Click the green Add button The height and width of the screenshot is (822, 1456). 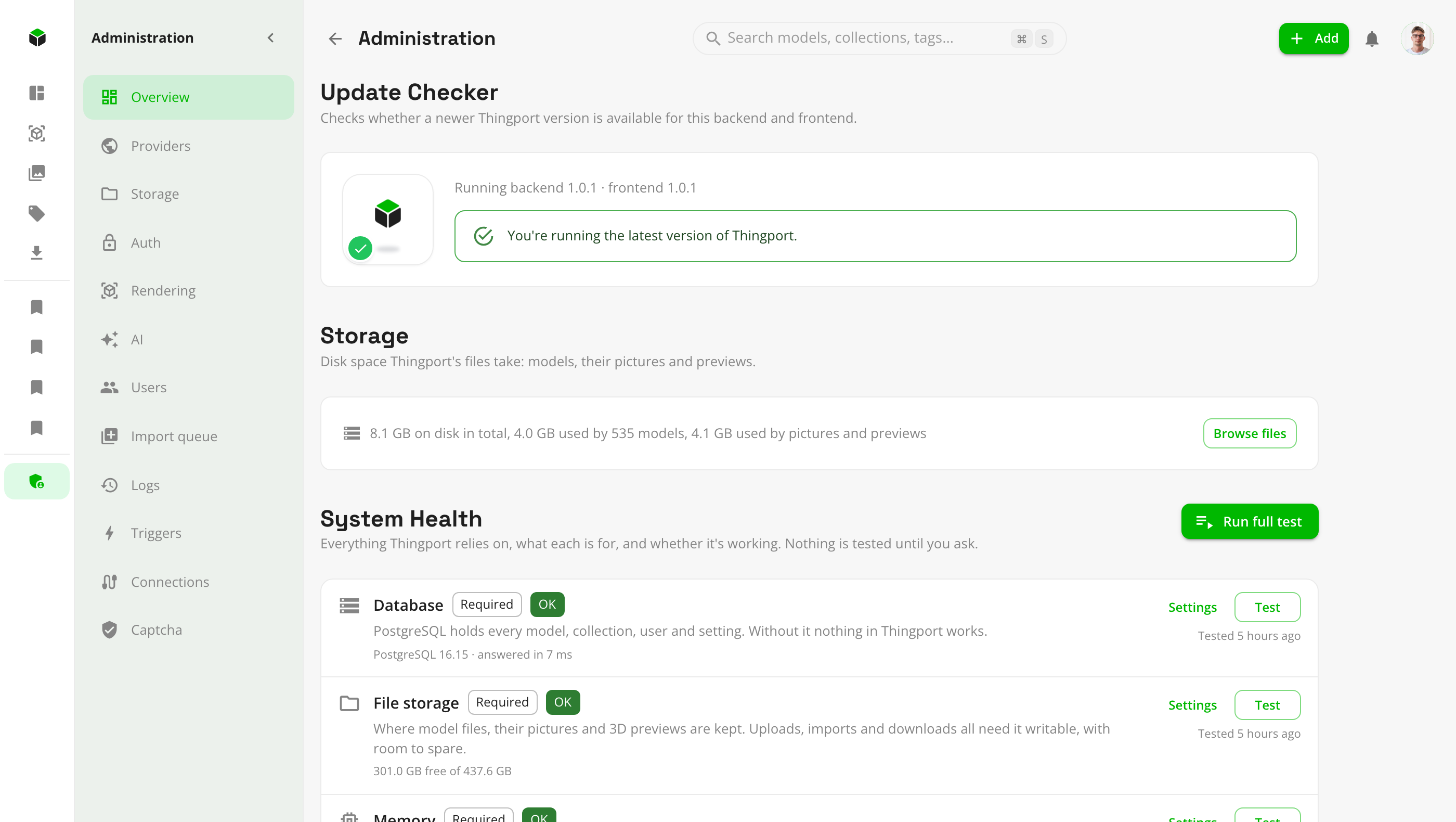click(1314, 38)
